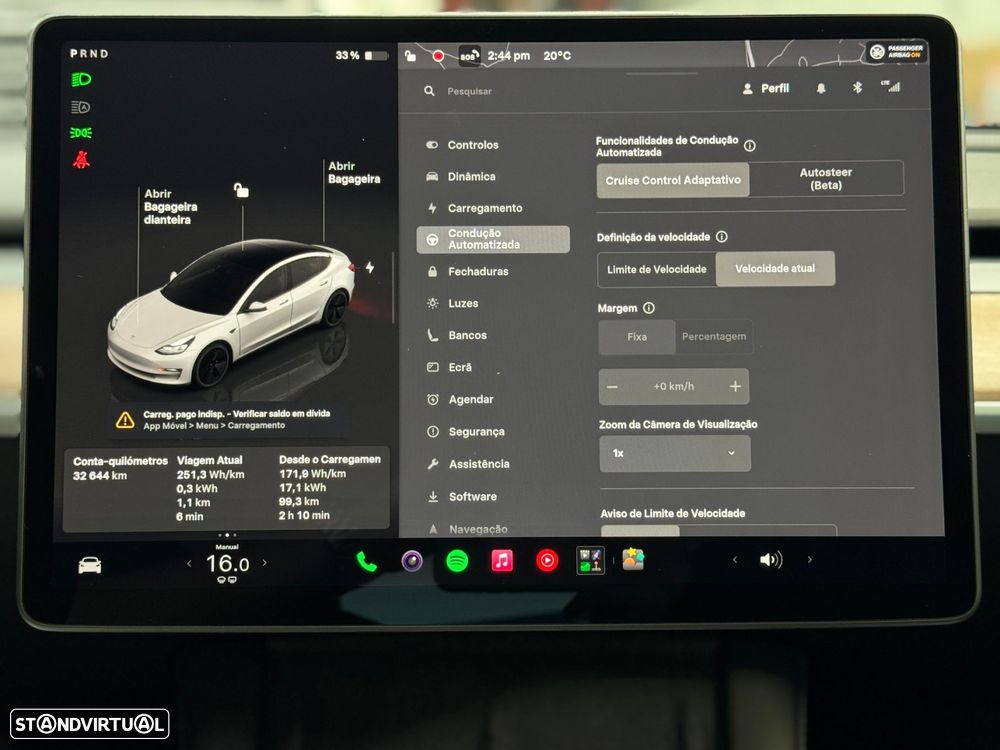Launch the red YouTube Music app

pos(547,561)
